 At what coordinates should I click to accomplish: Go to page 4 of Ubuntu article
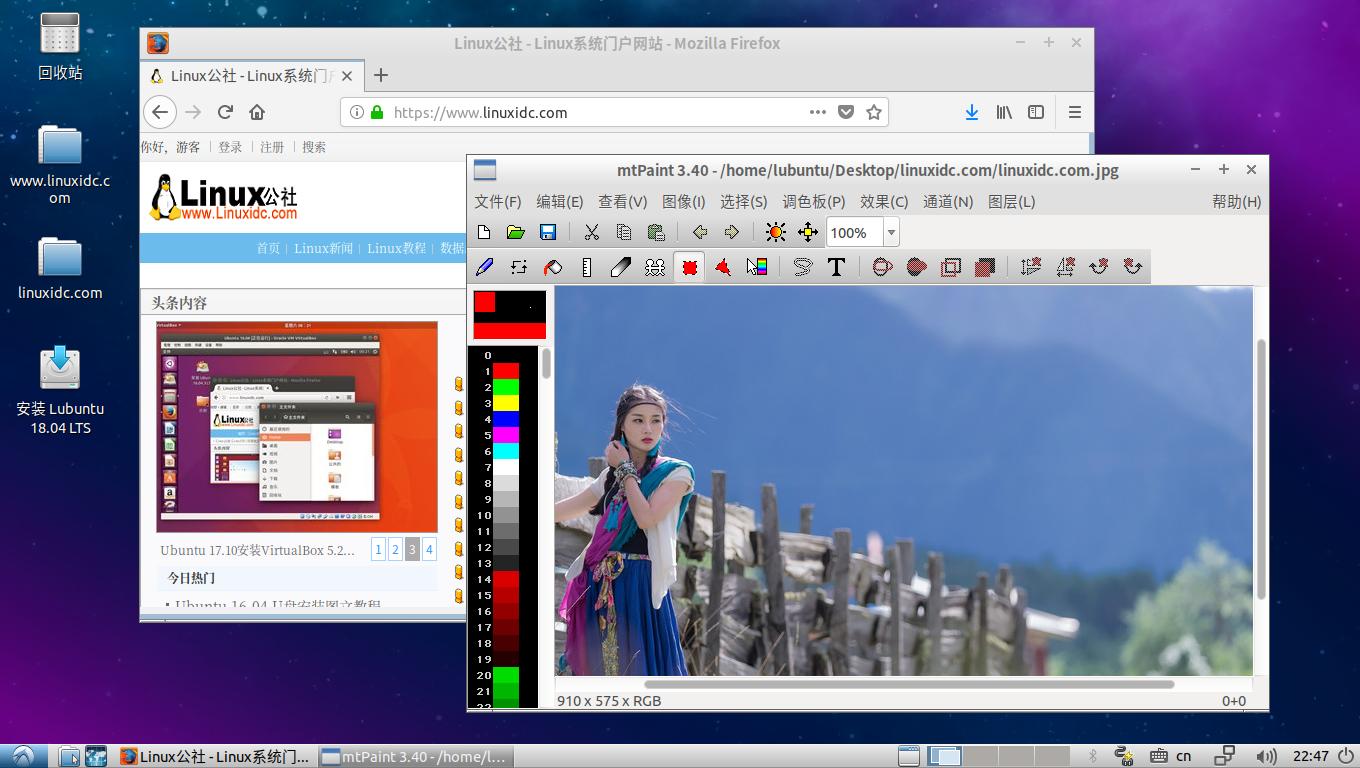(429, 549)
